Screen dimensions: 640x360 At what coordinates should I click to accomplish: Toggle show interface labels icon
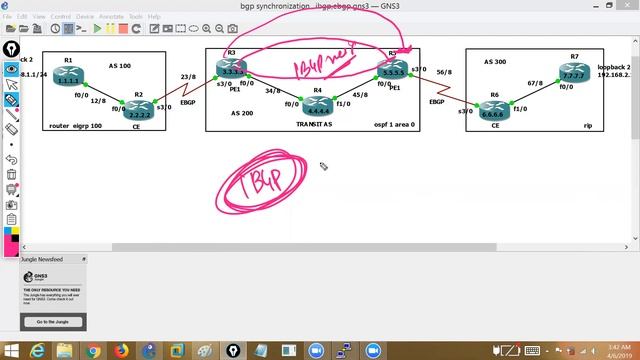(x=69, y=29)
